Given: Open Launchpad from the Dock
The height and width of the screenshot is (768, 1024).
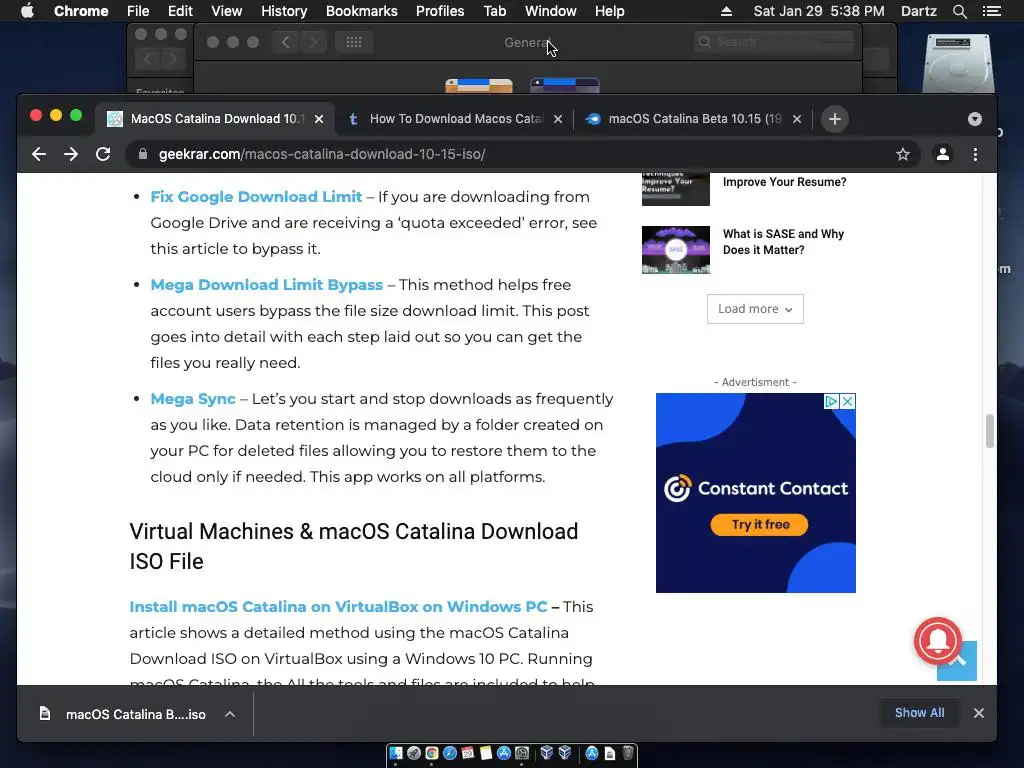Looking at the screenshot, I should click(414, 753).
